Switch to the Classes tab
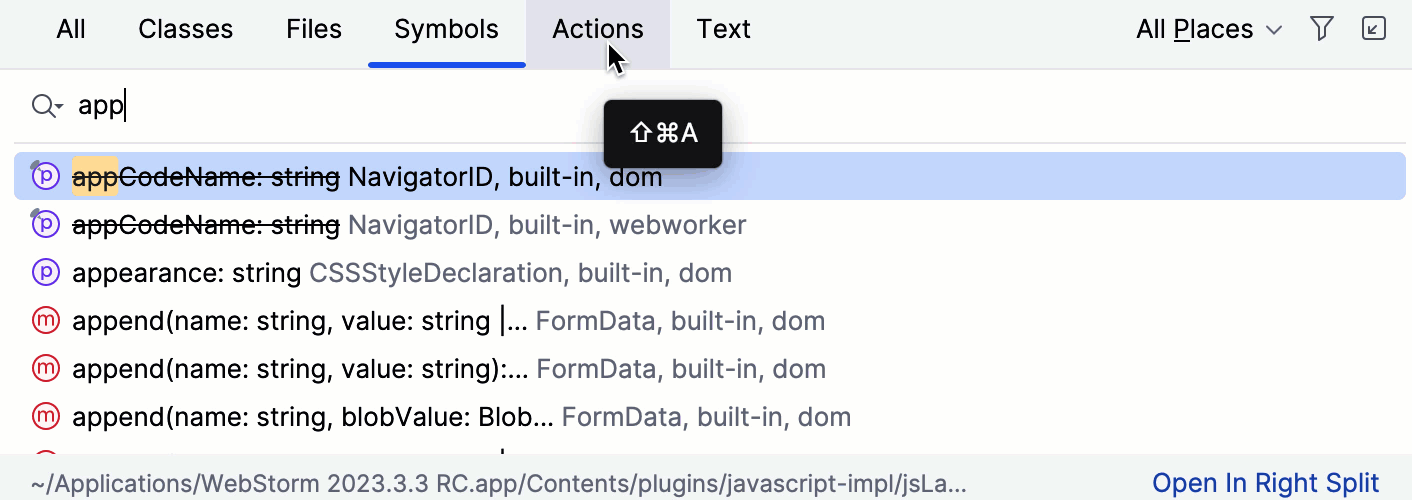 (185, 30)
